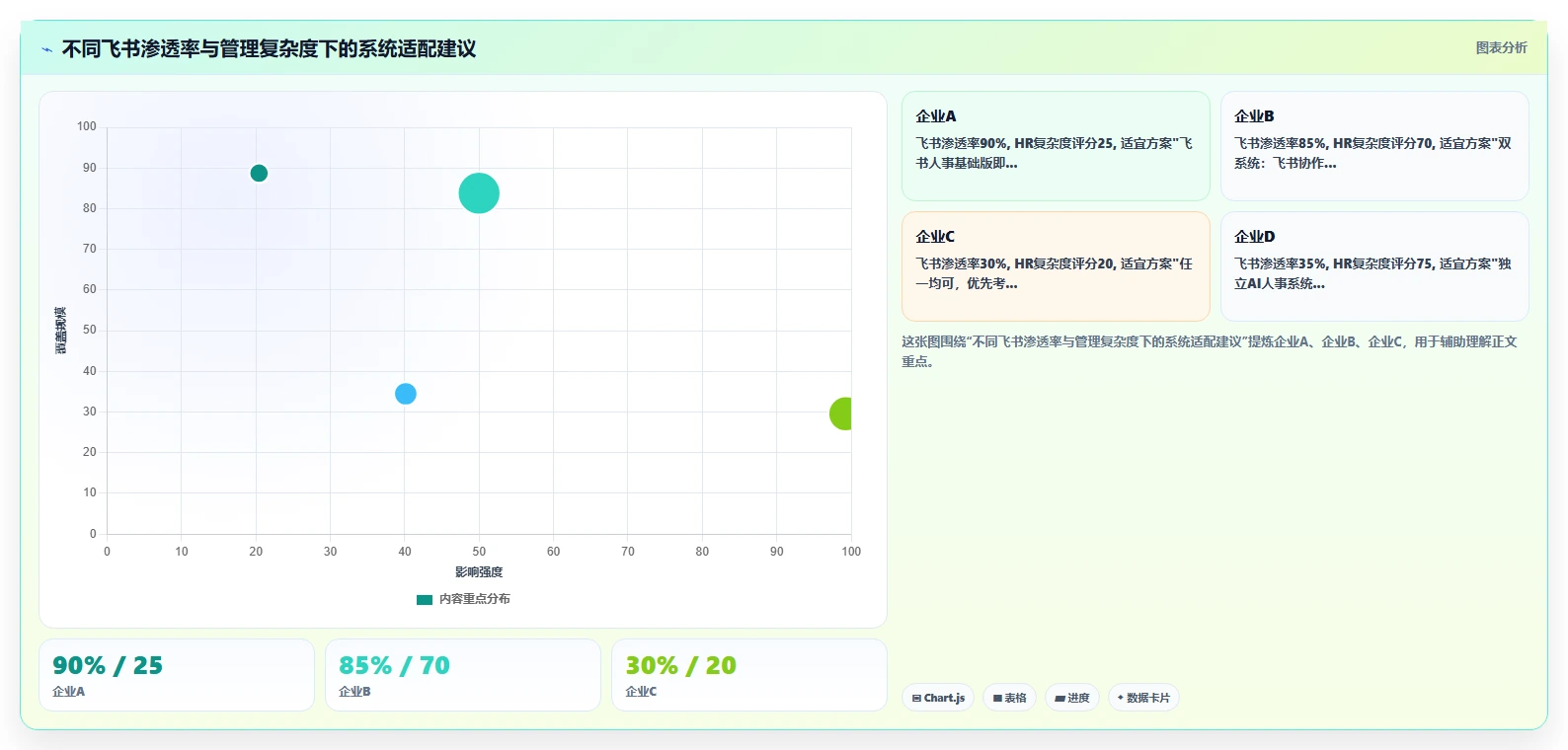Click the chart title 不同飞书渗透率与管理复杂度下的系统适配建议

pyautogui.click(x=269, y=49)
